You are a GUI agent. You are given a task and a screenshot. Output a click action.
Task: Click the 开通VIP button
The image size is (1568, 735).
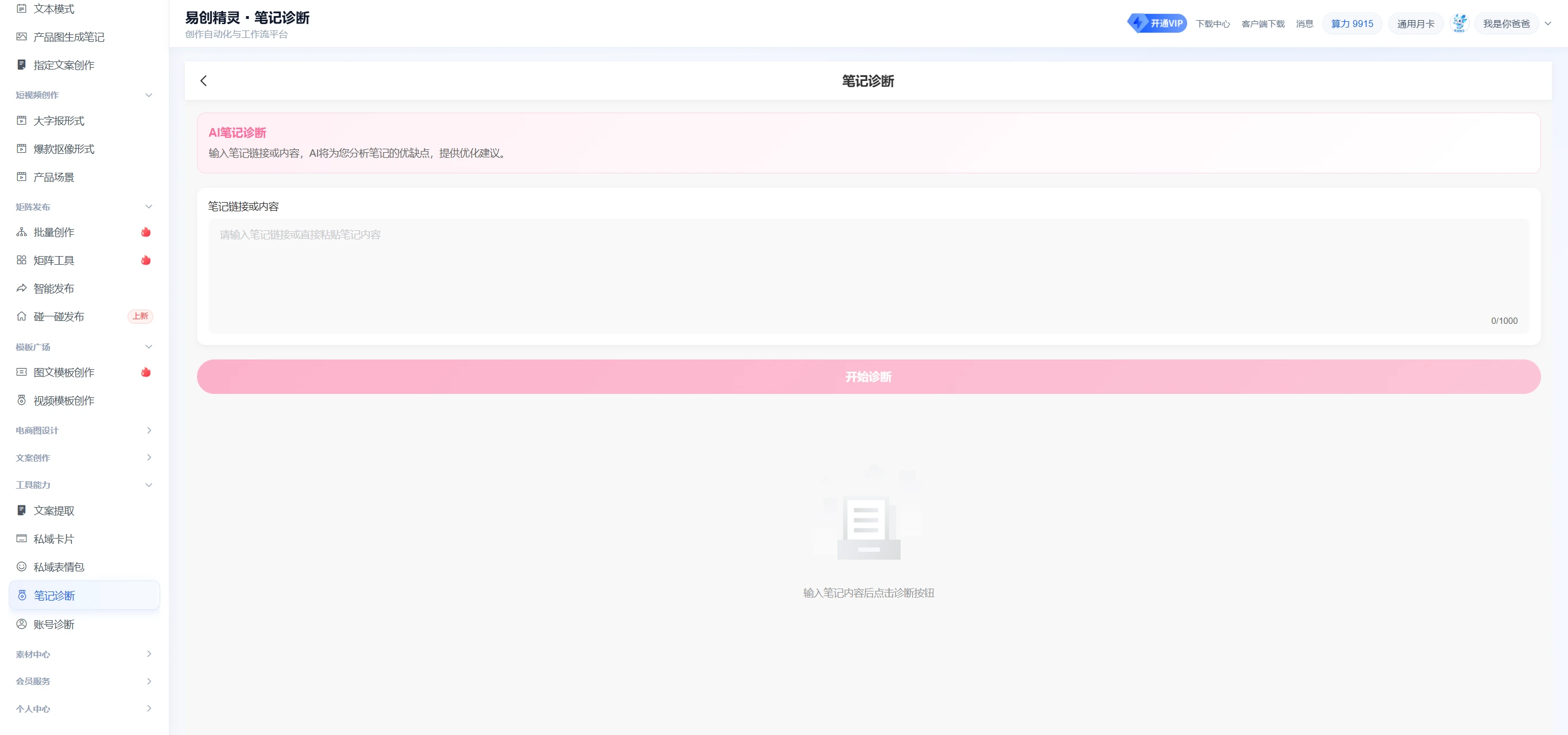tap(1157, 23)
